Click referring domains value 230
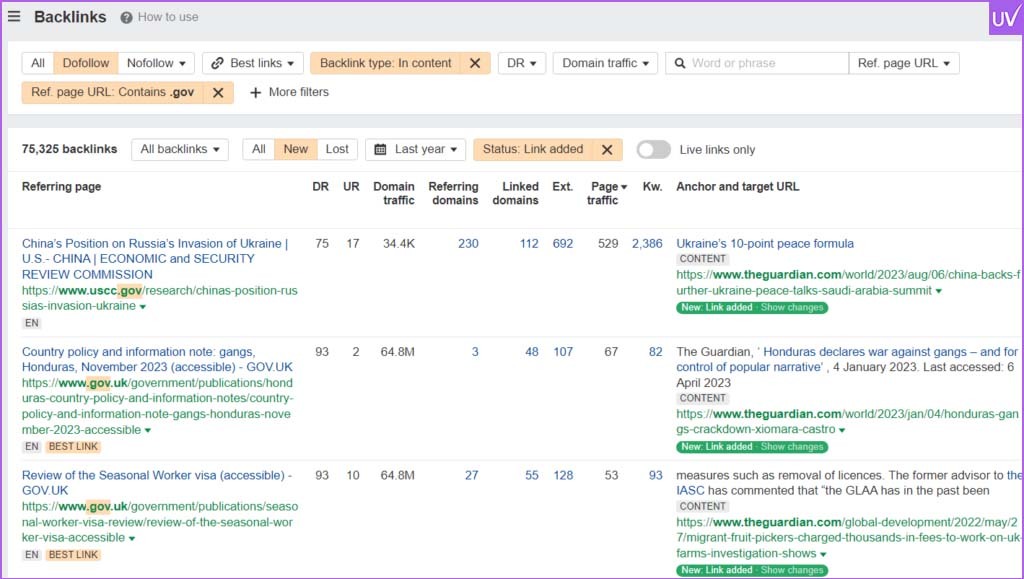 pos(468,244)
